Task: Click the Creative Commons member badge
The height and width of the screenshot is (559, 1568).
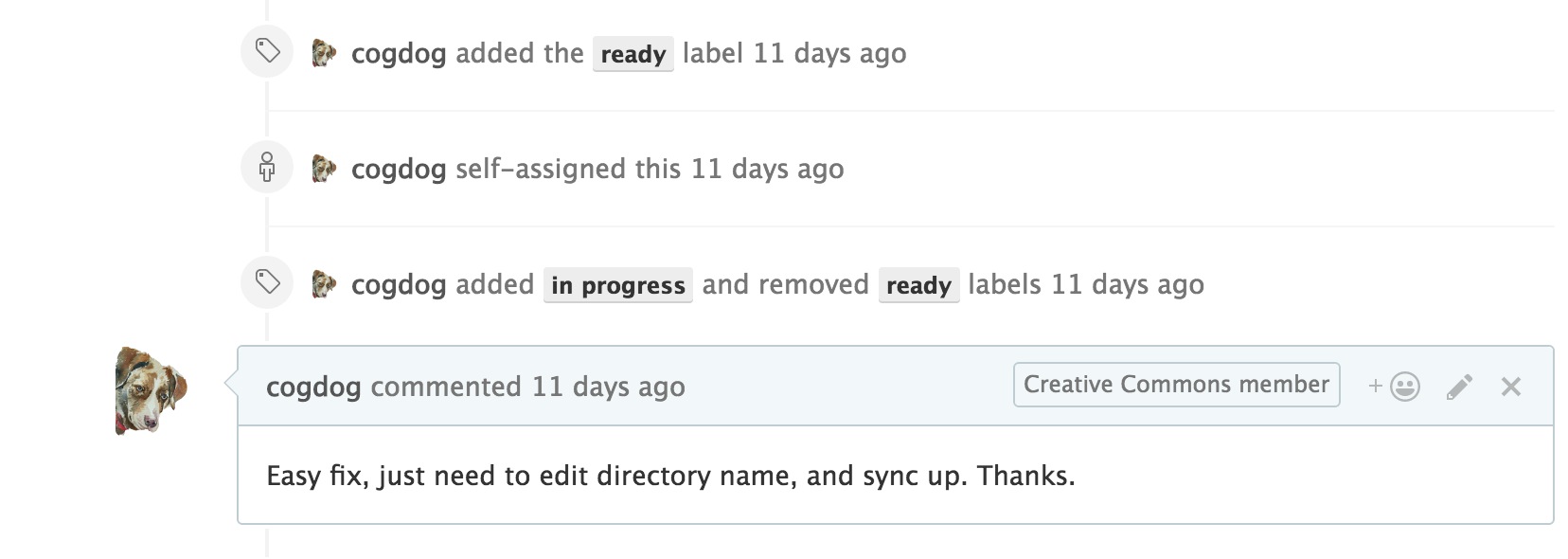Action: [1176, 385]
